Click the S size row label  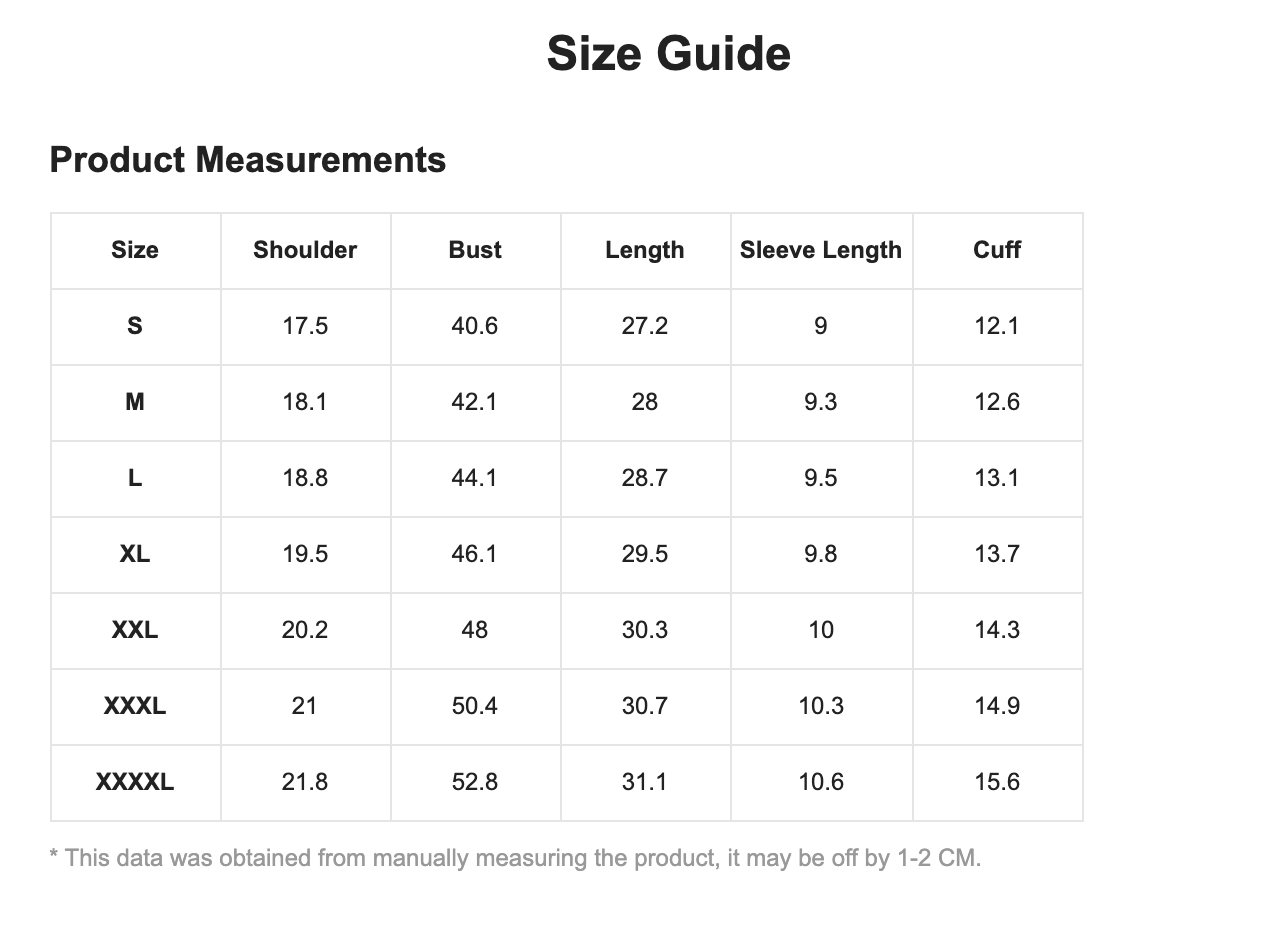tap(135, 326)
